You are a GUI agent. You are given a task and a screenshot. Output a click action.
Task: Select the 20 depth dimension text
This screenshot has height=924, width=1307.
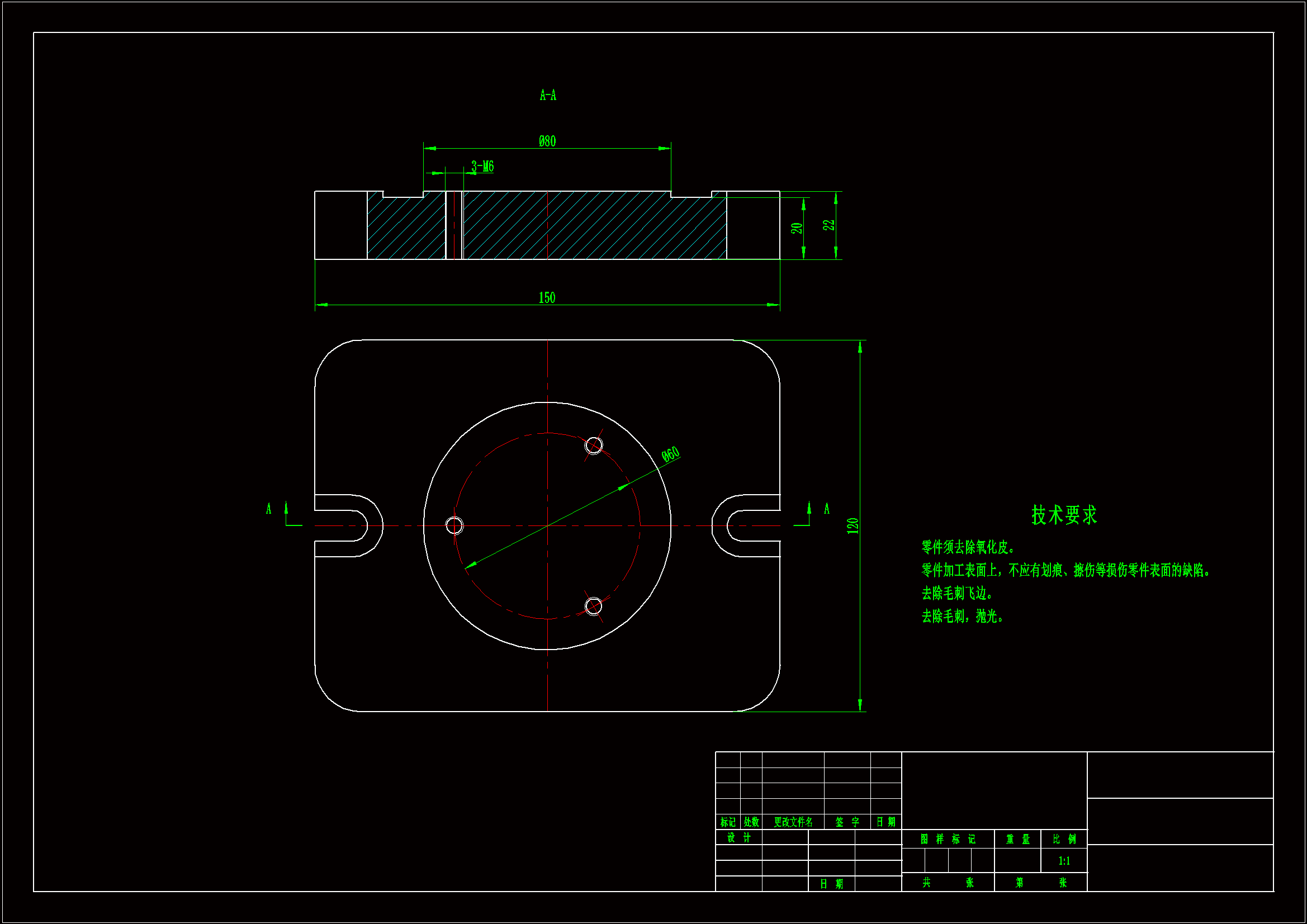[x=797, y=228]
